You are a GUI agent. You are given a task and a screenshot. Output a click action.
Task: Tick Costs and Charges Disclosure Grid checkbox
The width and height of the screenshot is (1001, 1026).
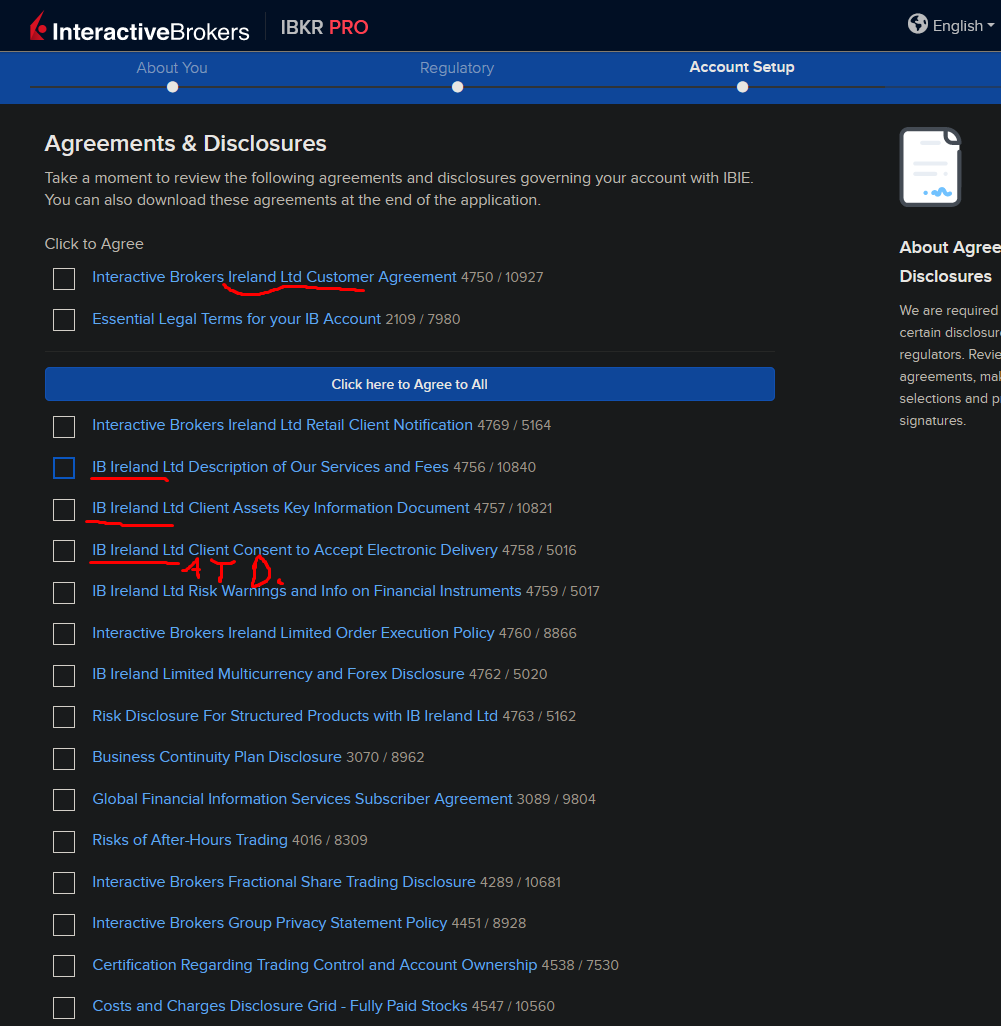64,1007
